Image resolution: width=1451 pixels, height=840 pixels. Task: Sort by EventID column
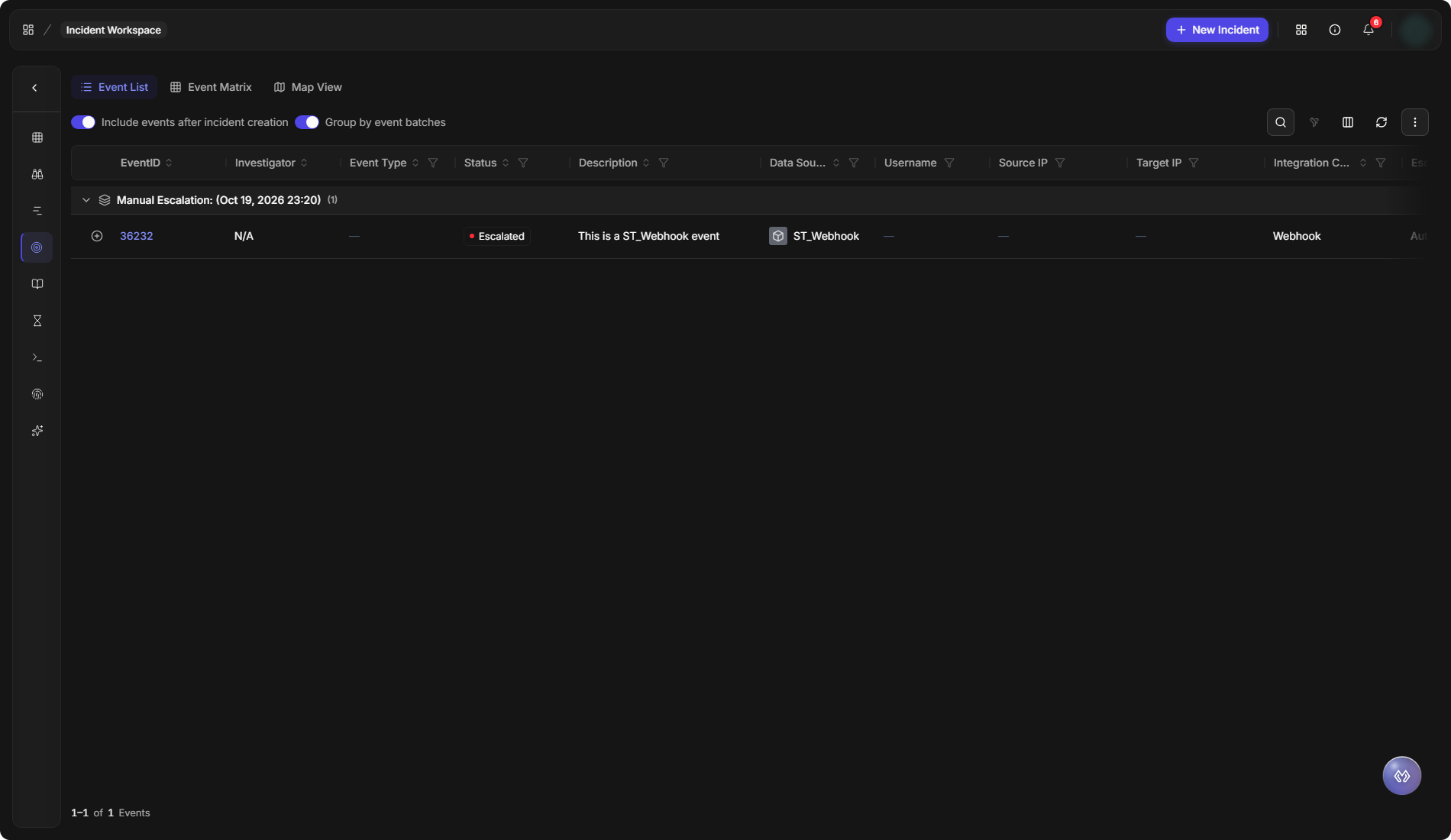(169, 163)
